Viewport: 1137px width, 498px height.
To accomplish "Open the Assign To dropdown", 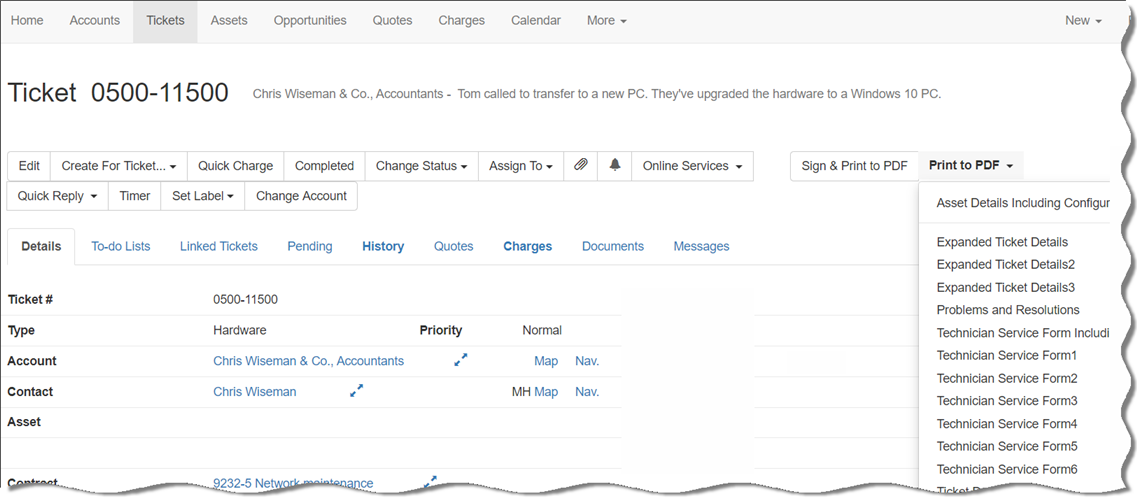I will (x=520, y=166).
